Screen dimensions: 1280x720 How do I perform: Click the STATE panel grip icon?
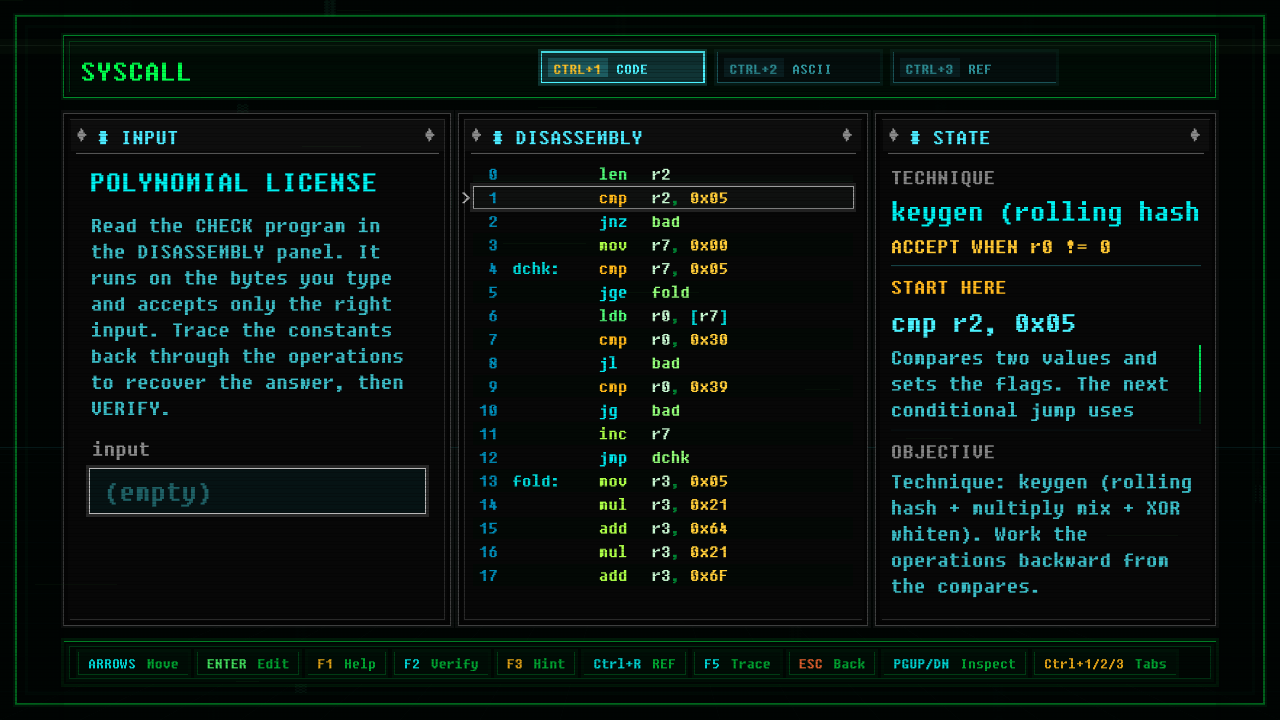coord(915,137)
